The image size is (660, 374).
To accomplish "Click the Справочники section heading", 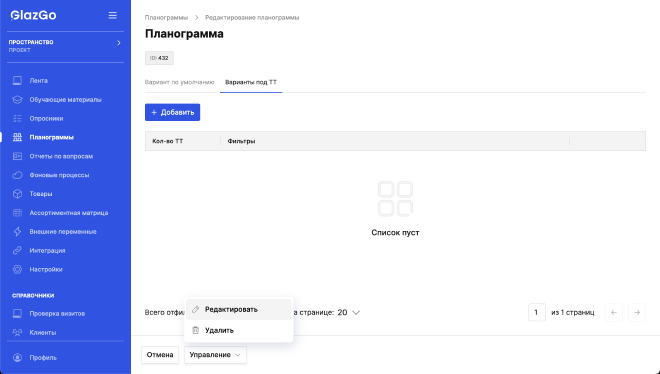I will pos(33,295).
